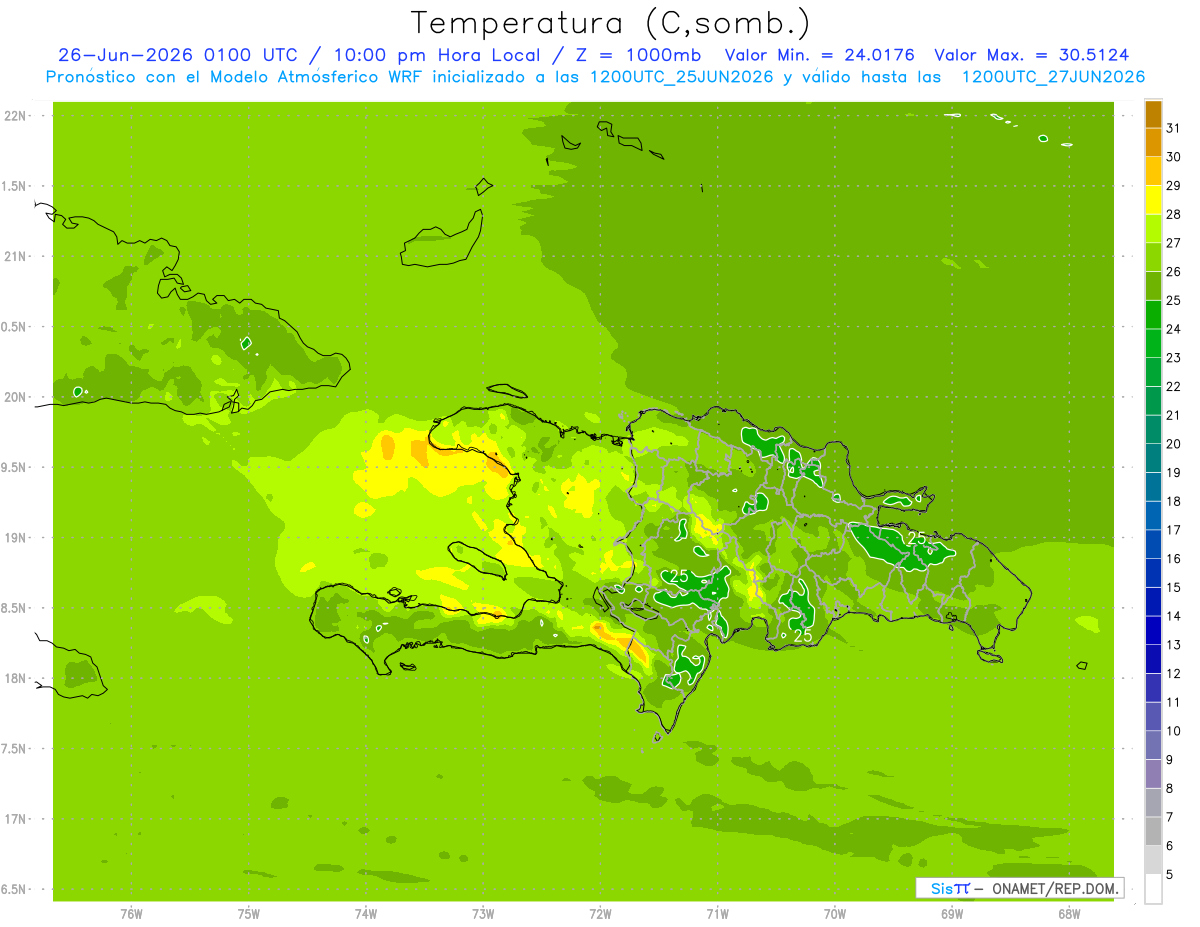The image size is (1200, 927).
Task: Click the '72W' longitude axis label
Action: click(600, 914)
